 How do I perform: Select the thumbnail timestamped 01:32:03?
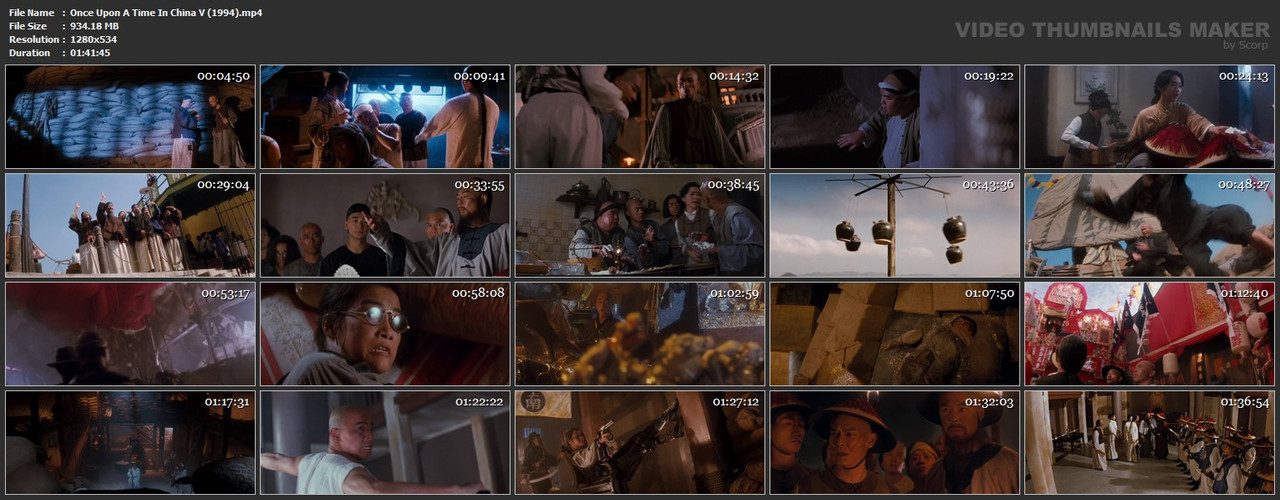pyautogui.click(x=895, y=442)
